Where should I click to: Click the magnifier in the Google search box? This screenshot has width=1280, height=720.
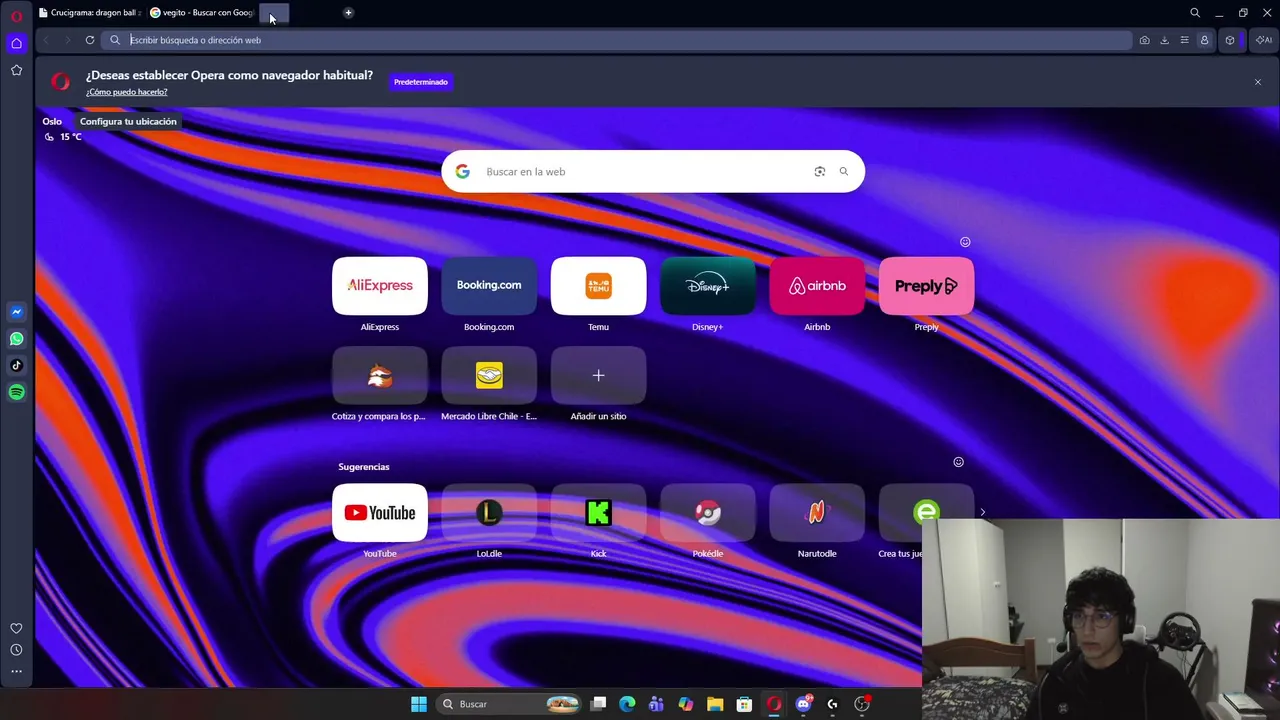click(844, 172)
